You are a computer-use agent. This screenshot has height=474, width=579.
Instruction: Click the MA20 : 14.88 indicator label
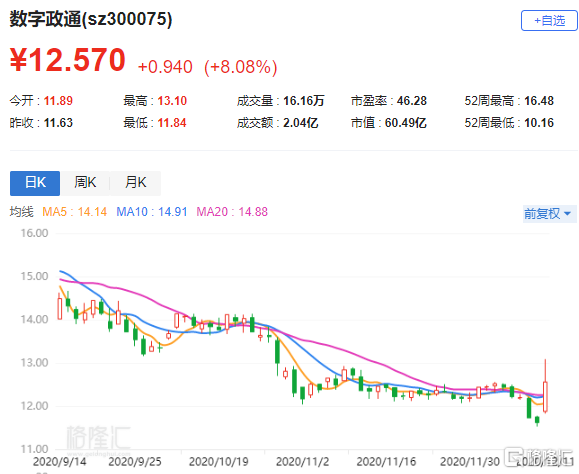tap(232, 212)
